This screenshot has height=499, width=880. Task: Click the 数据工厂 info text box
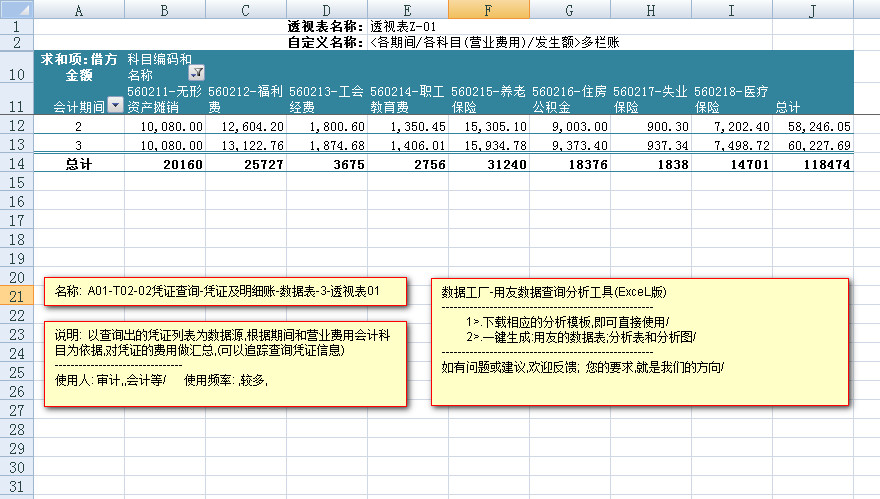[x=640, y=341]
